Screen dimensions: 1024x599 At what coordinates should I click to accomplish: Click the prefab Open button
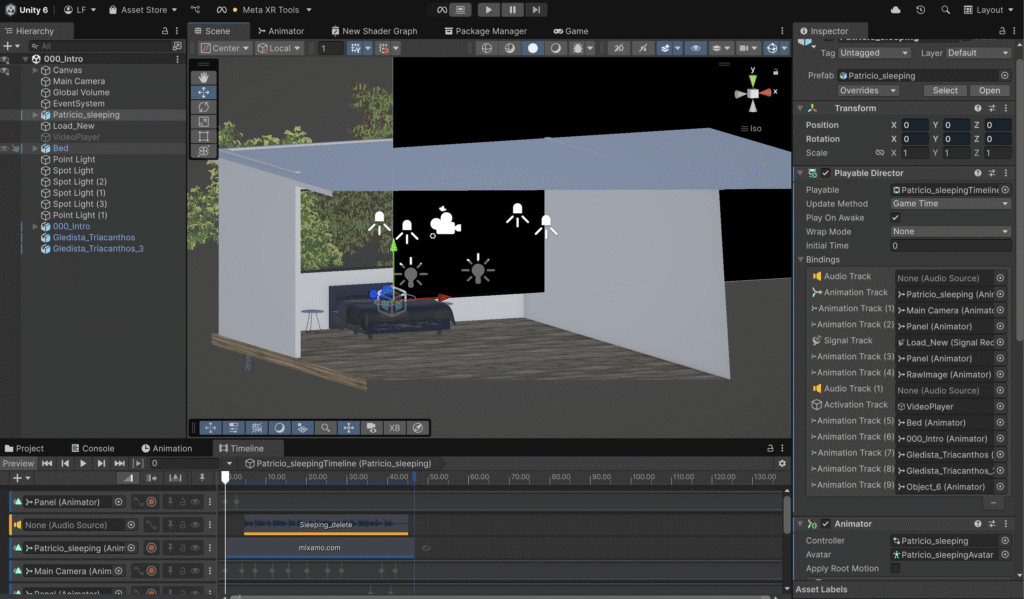989,91
